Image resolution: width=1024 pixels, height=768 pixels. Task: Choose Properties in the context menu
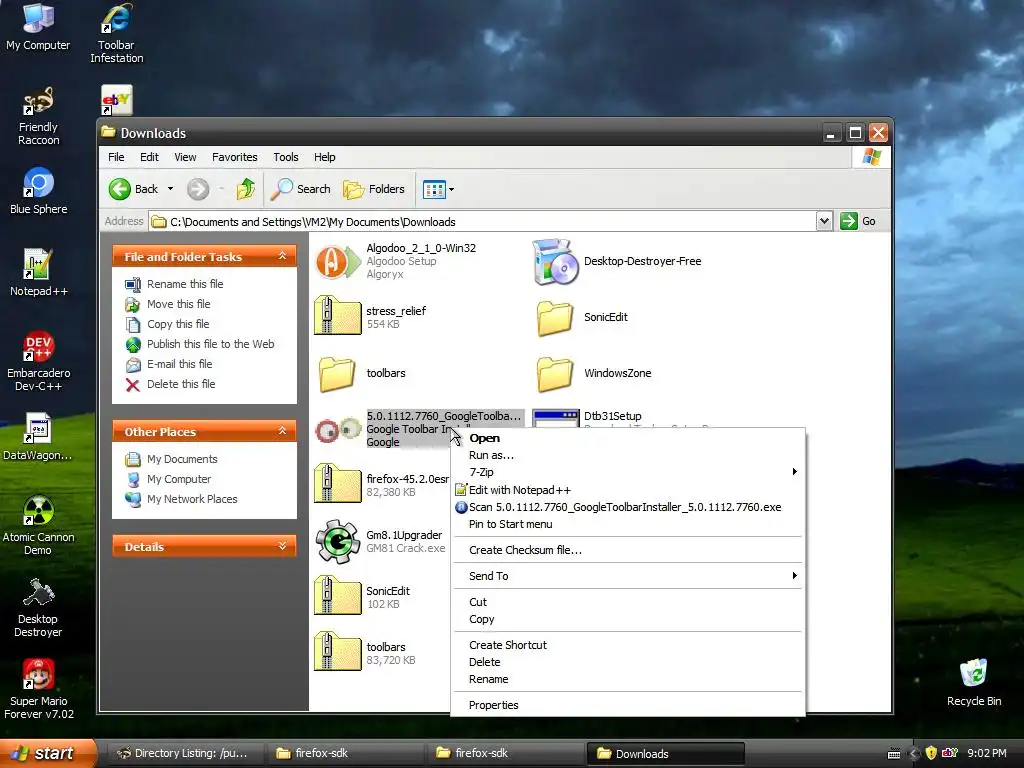pyautogui.click(x=628, y=705)
